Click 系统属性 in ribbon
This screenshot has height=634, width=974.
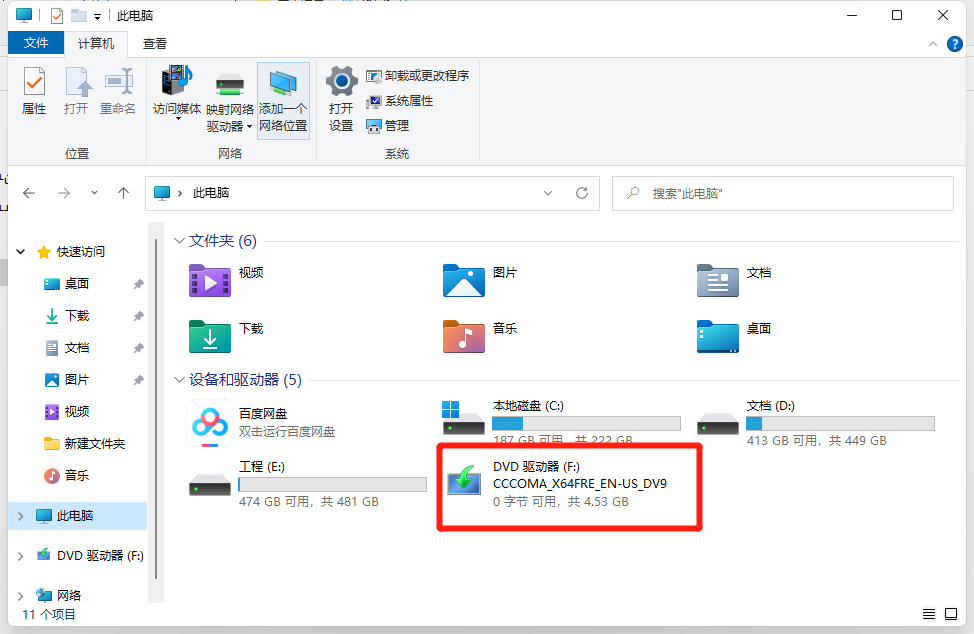[x=399, y=101]
